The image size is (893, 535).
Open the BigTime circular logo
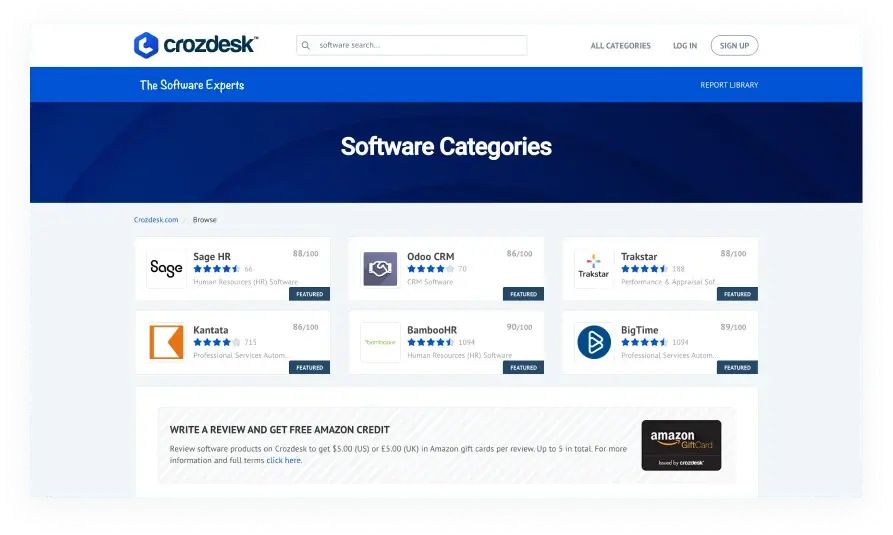(594, 342)
